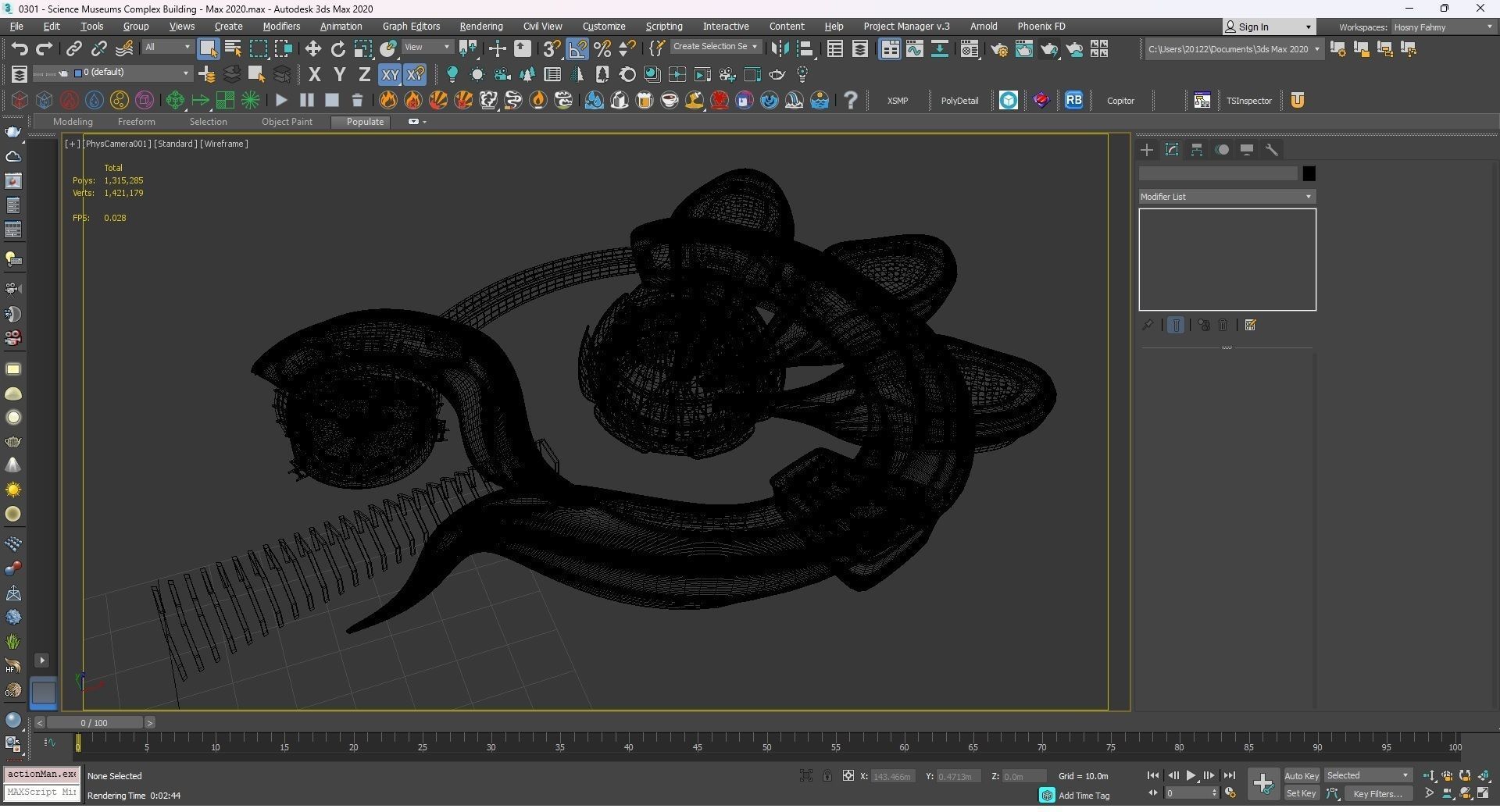The height and width of the screenshot is (812, 1500).
Task: Activate the Select and Rotate tool
Action: (x=337, y=49)
